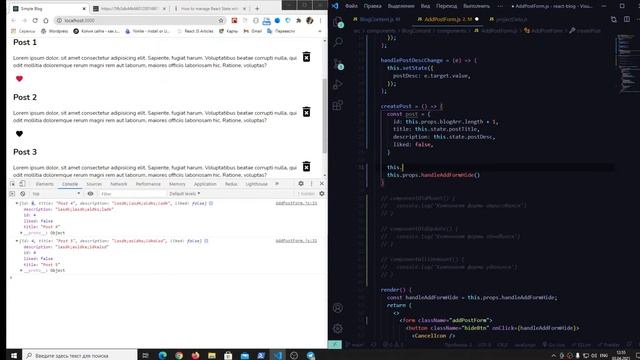Toggle console sidebar button
640x360 pixels.
(x=12, y=193)
